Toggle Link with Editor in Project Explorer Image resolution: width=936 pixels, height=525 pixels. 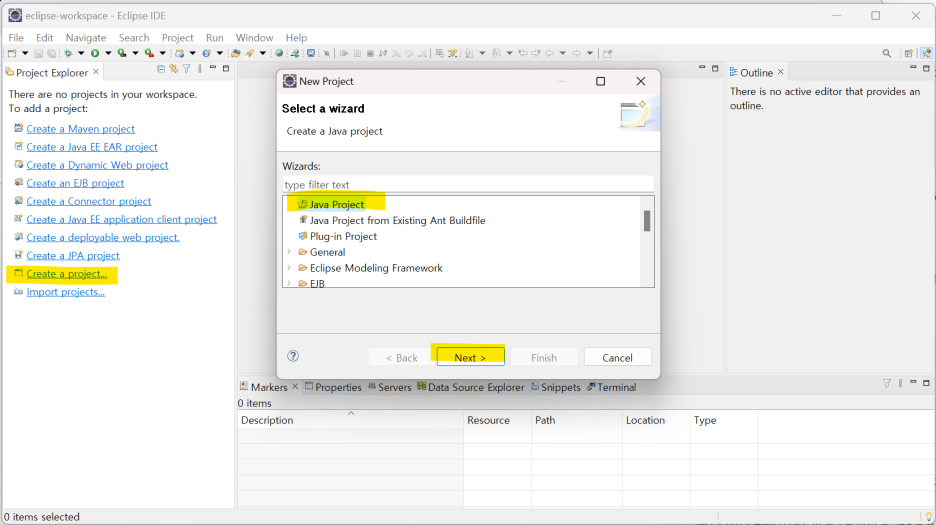pyautogui.click(x=174, y=69)
